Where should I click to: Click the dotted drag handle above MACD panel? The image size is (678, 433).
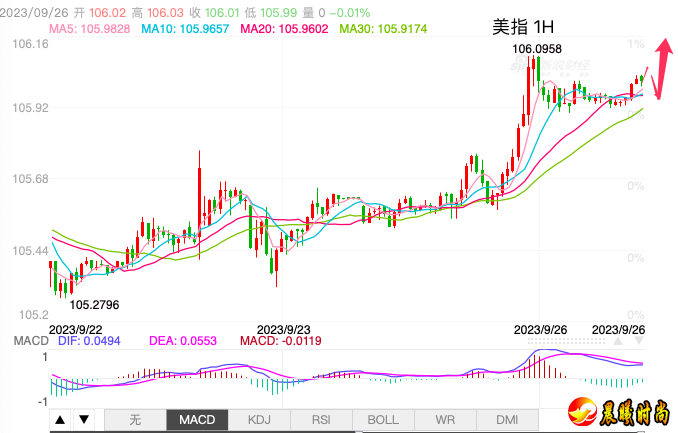pos(566,341)
